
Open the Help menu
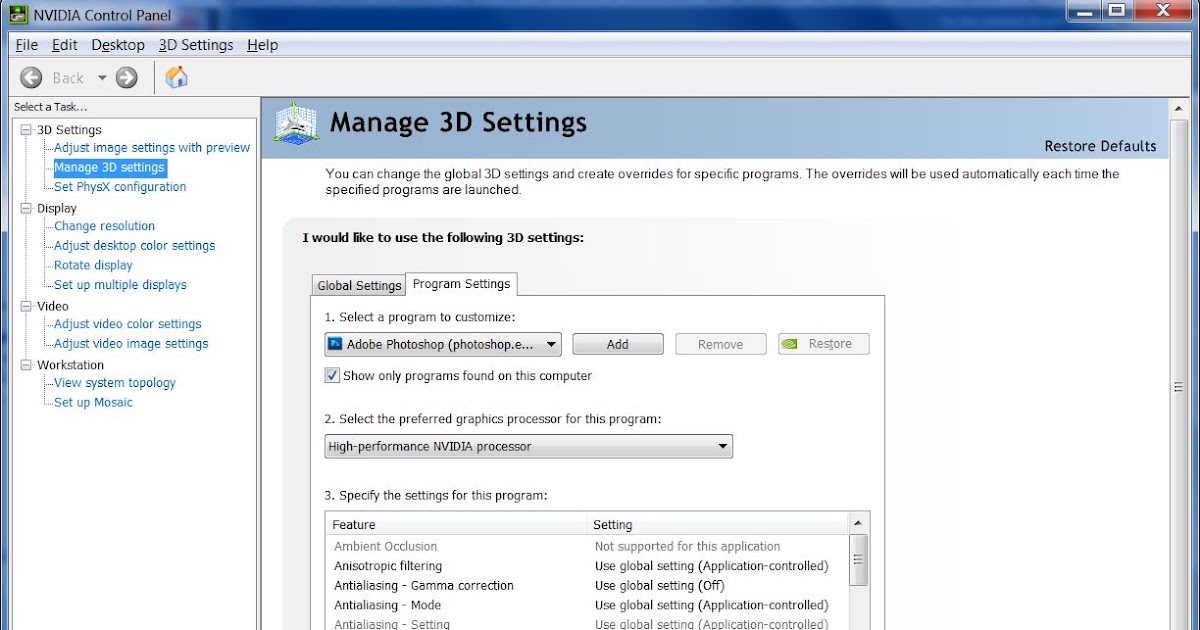[263, 45]
